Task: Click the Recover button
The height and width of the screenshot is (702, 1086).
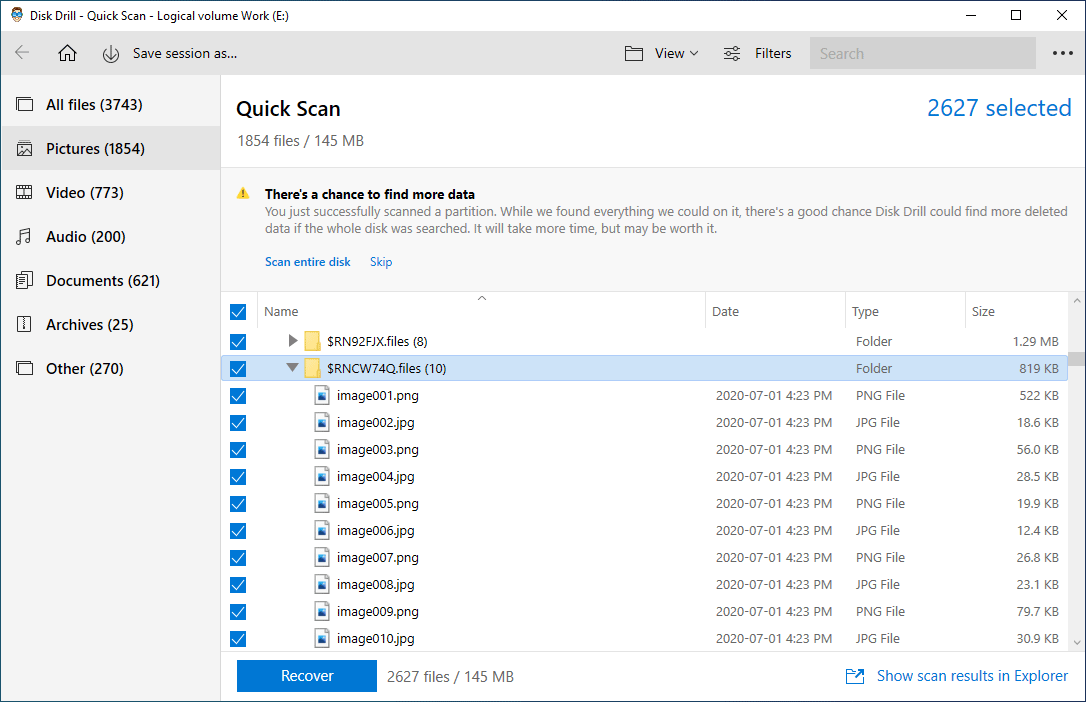Action: [x=307, y=676]
